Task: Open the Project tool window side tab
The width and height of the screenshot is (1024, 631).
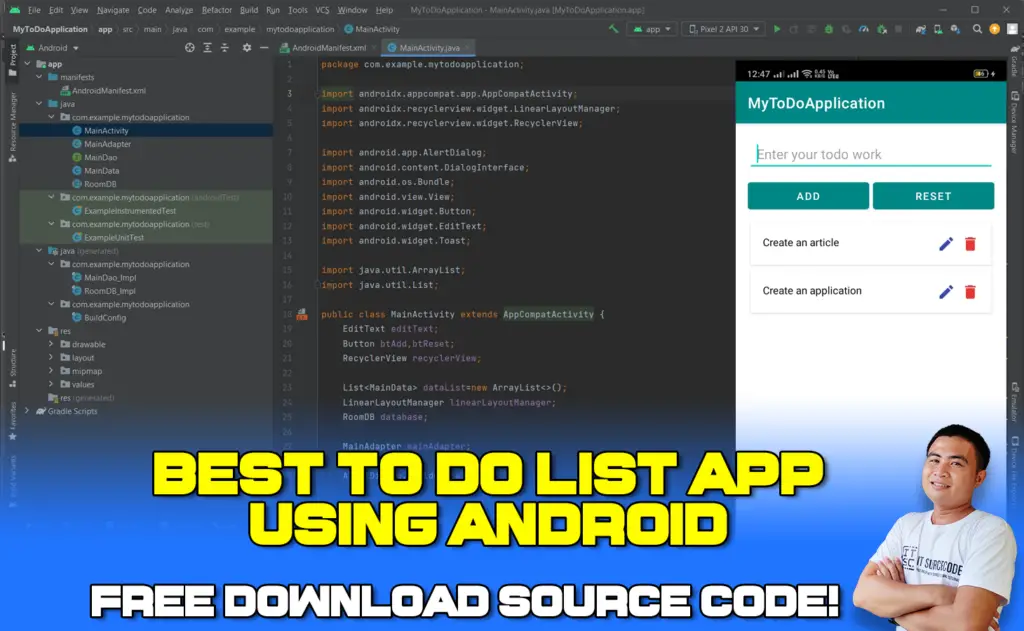Action: coord(12,60)
